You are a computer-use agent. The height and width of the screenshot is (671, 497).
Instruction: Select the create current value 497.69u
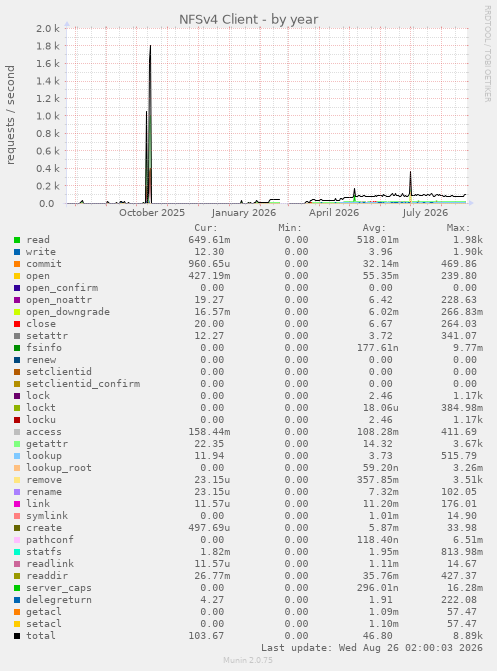(209, 528)
